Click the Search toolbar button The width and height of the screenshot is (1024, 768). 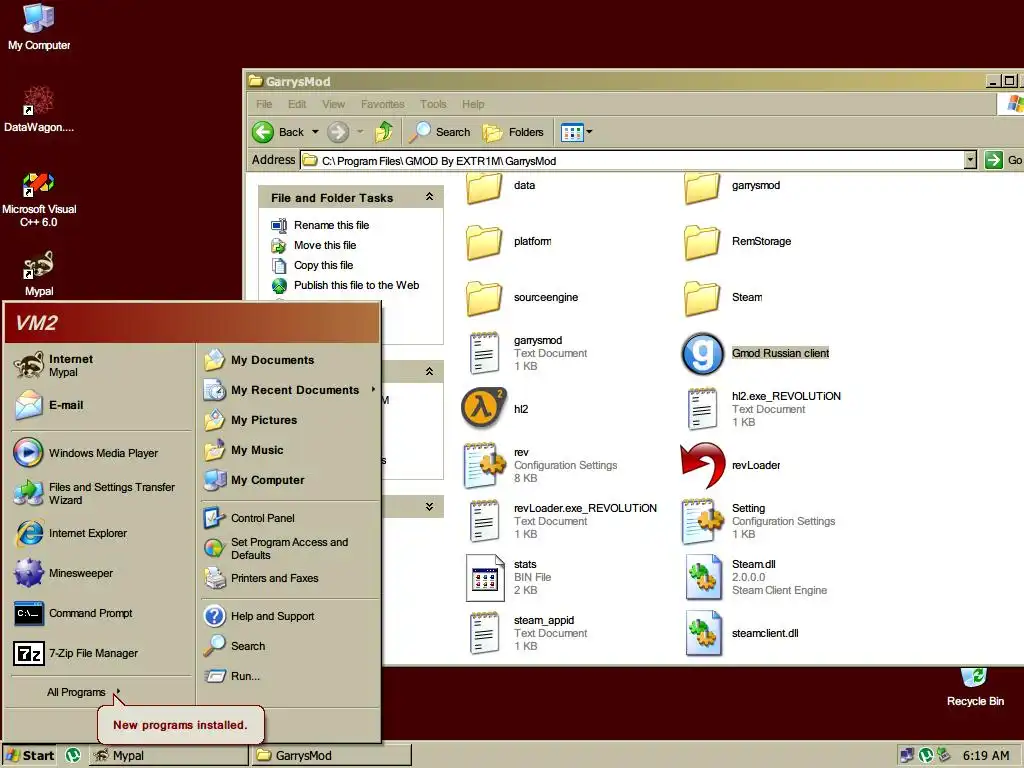[x=440, y=132]
